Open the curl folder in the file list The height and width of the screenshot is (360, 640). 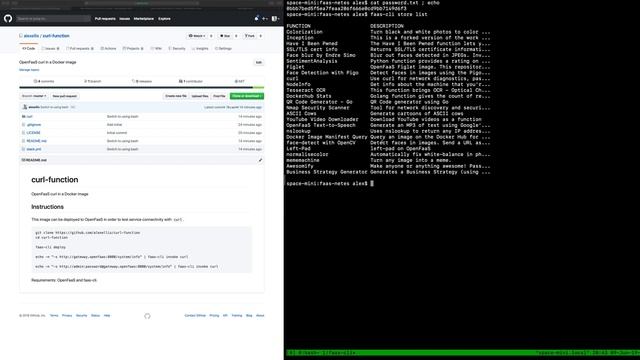[x=29, y=116]
